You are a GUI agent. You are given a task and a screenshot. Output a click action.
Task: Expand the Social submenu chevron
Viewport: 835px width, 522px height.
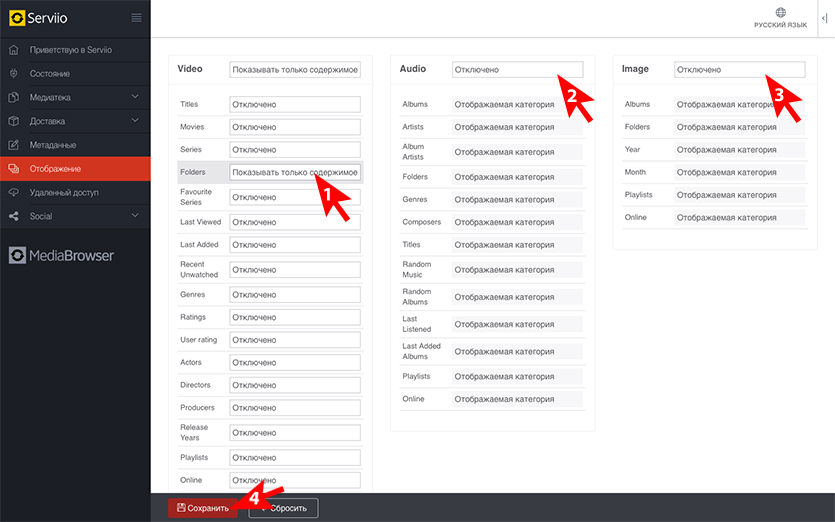click(x=135, y=215)
